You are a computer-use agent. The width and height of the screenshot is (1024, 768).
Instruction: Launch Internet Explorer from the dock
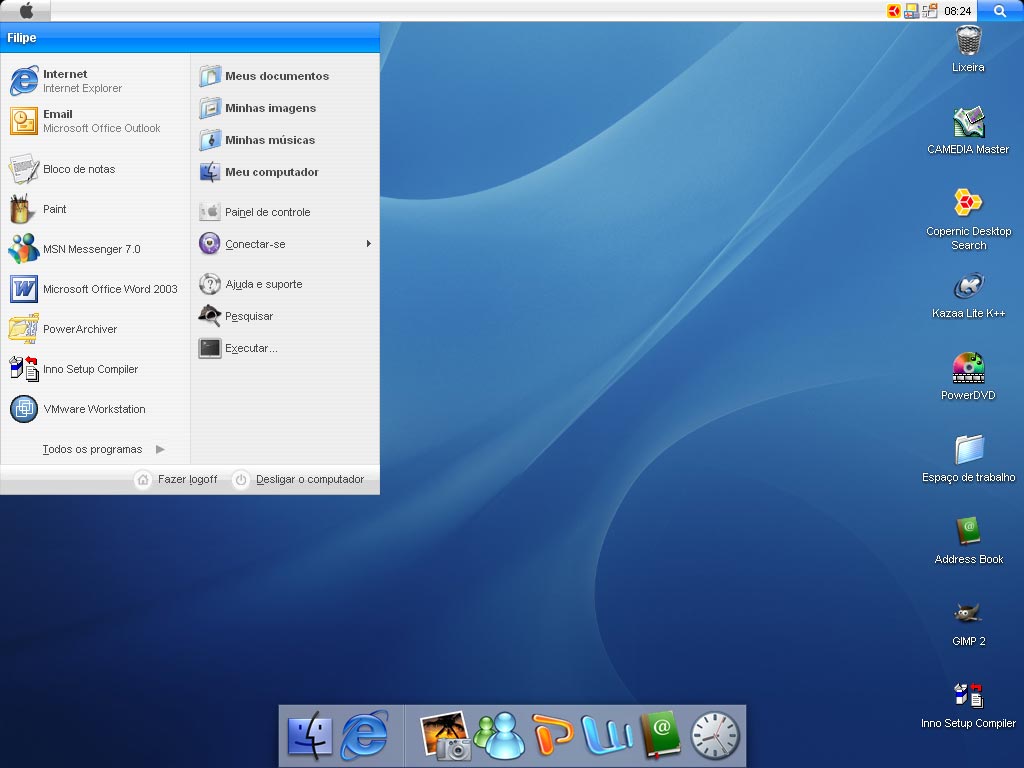point(366,735)
